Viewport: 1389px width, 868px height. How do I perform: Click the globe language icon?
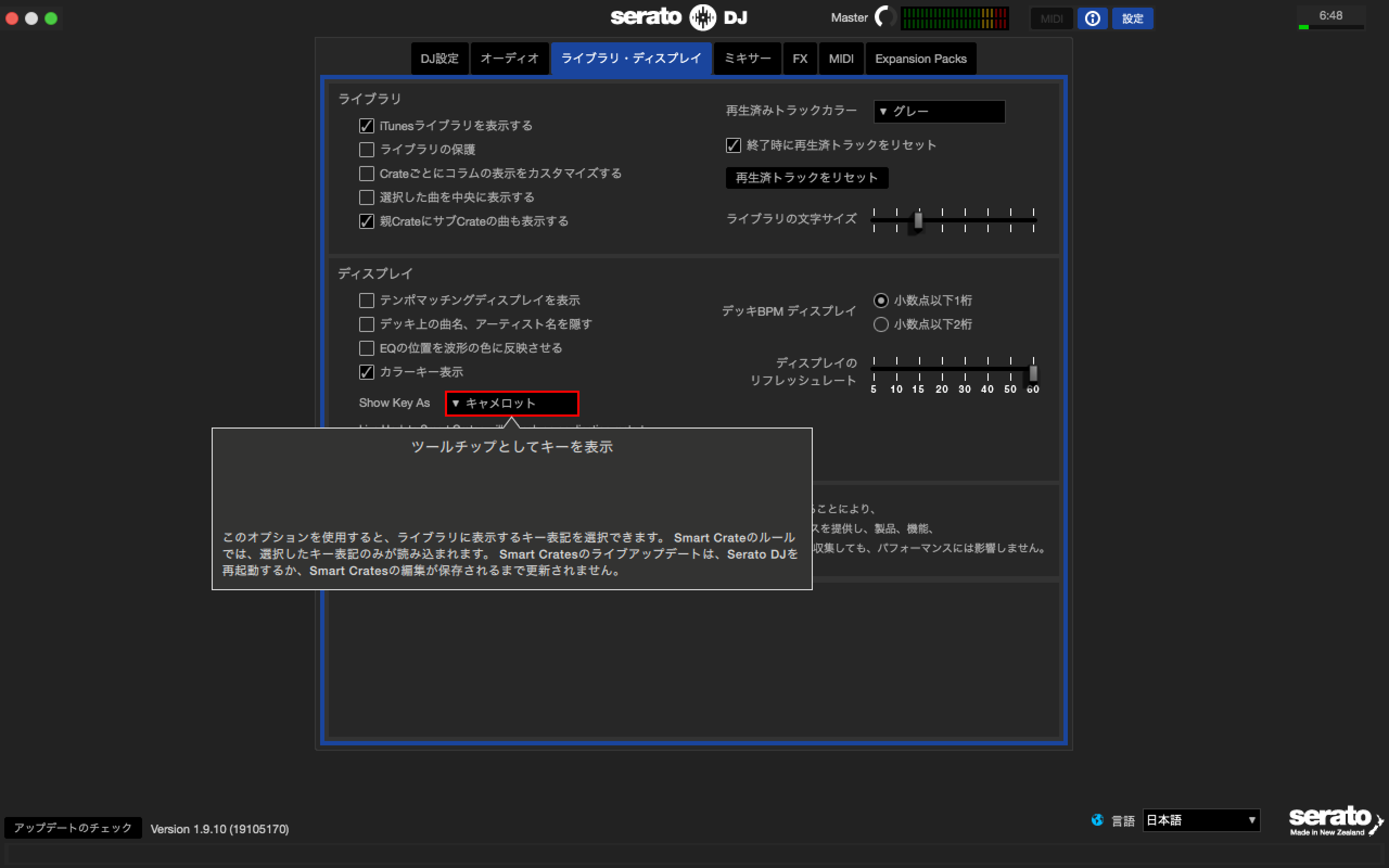pyautogui.click(x=1097, y=820)
